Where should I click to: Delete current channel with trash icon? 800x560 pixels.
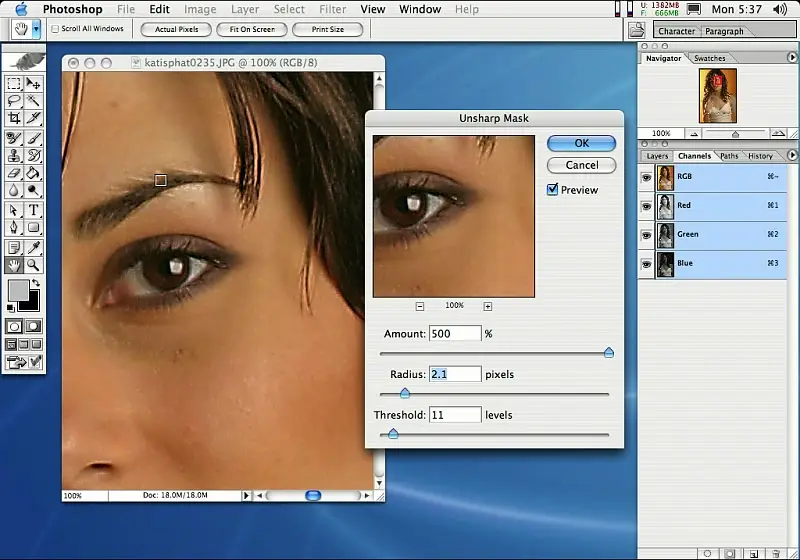[776, 554]
